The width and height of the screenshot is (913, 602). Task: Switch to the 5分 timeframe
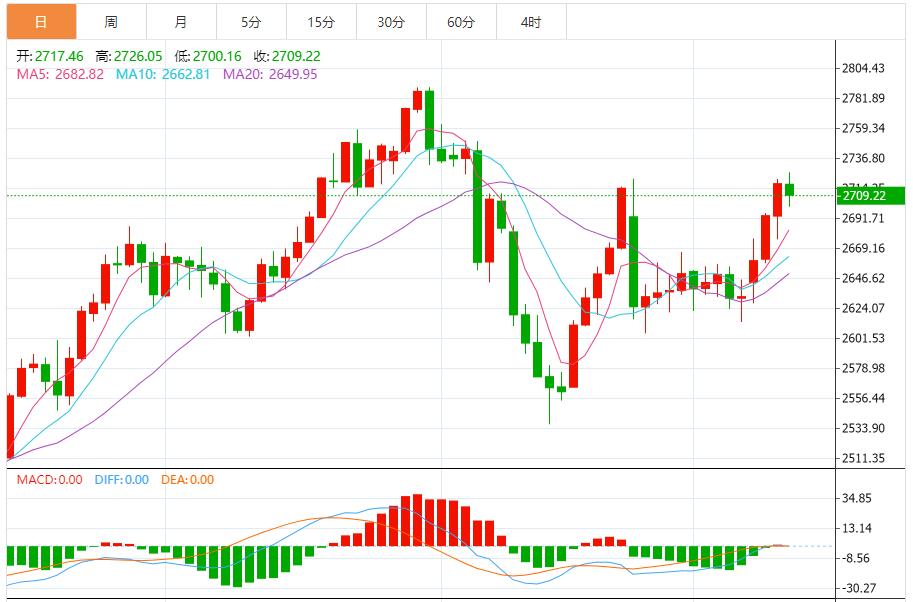[250, 22]
